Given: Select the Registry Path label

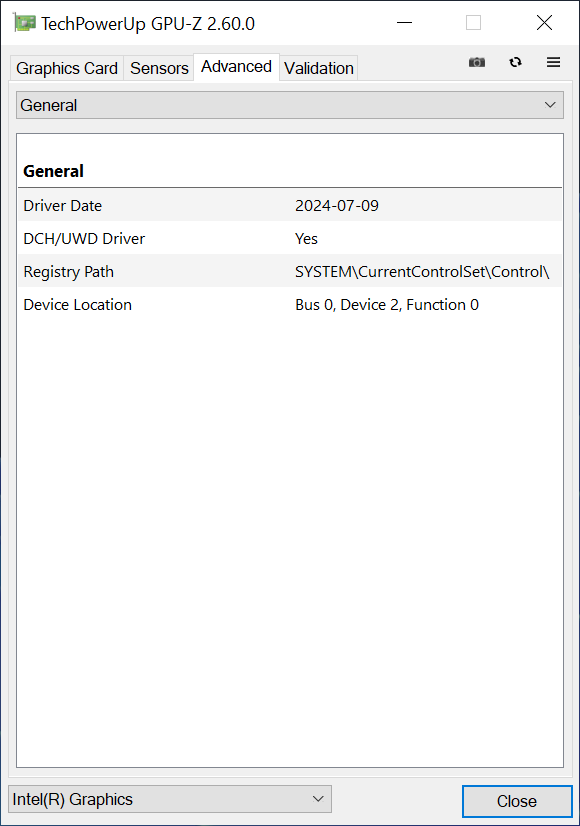Looking at the screenshot, I should pyautogui.click(x=68, y=272).
